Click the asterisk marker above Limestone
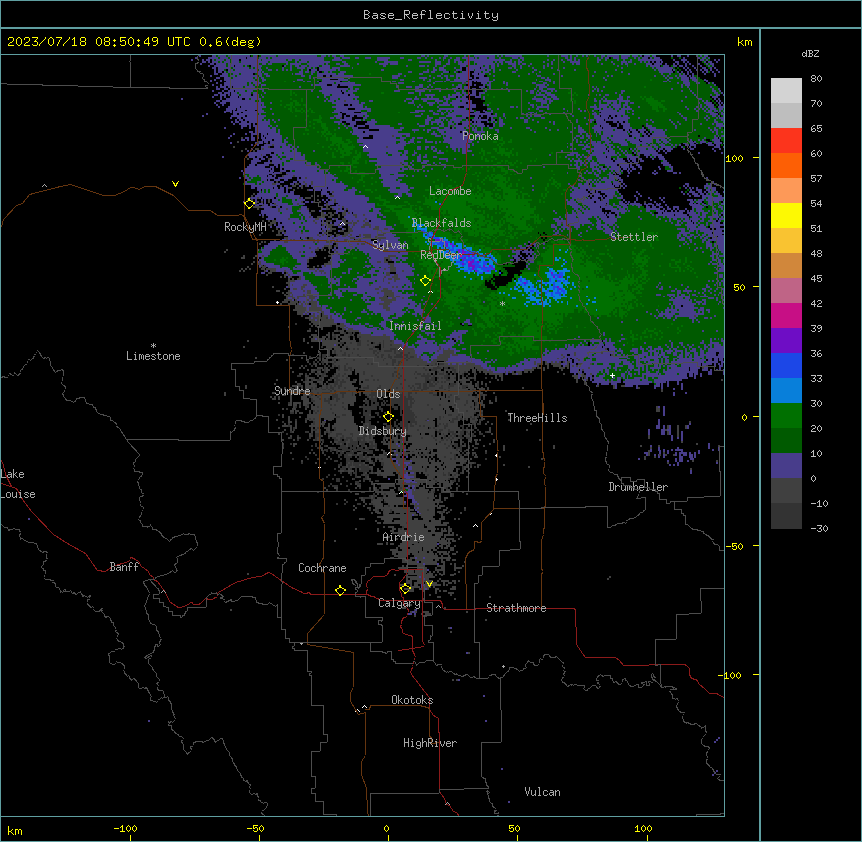 (x=153, y=346)
